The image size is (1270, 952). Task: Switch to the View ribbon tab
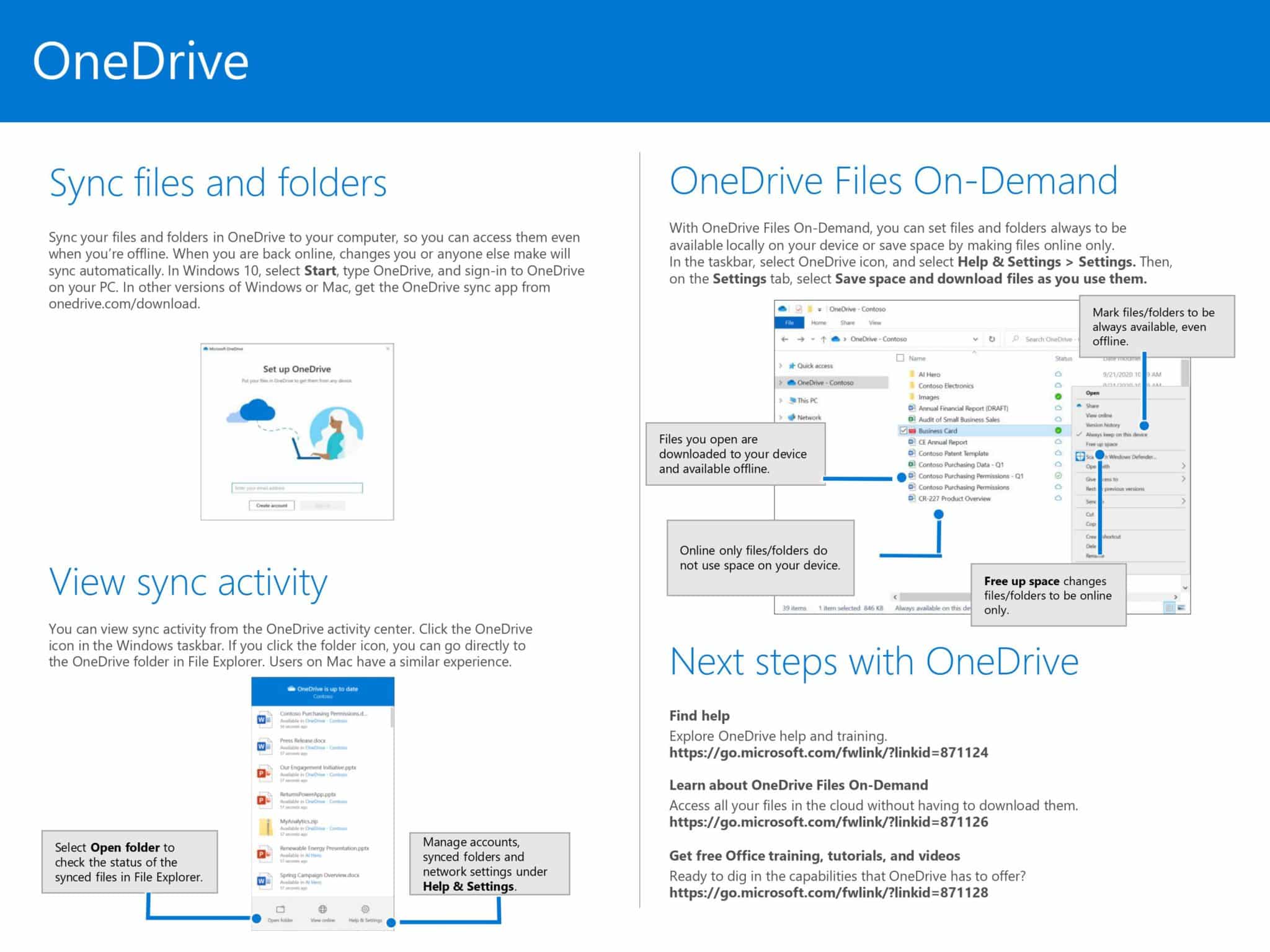pos(876,323)
